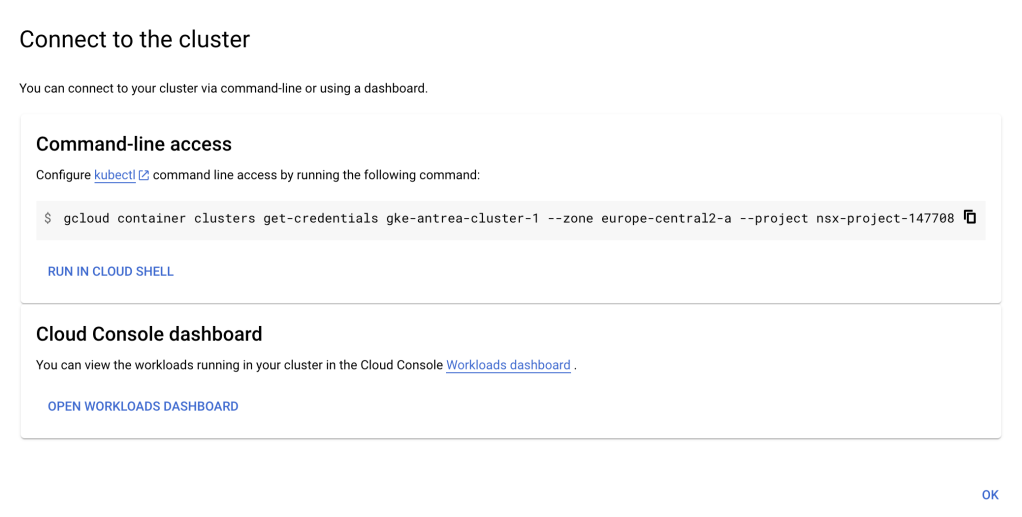
Task: Click the external link icon beside kubectl
Action: (x=144, y=175)
